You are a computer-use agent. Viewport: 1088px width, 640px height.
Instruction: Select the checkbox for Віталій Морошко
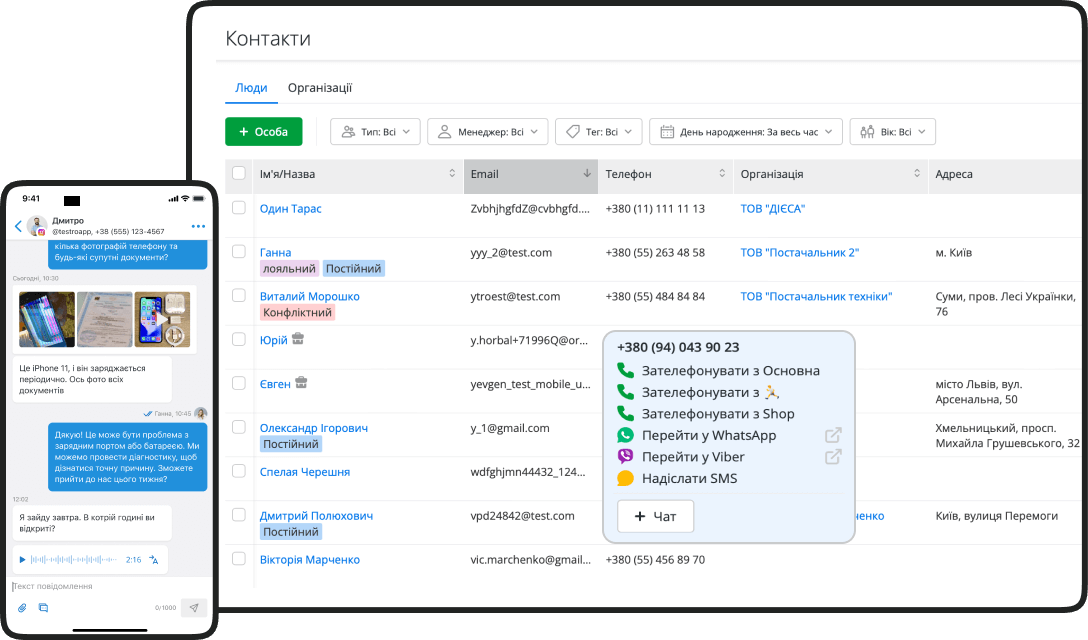(x=238, y=295)
